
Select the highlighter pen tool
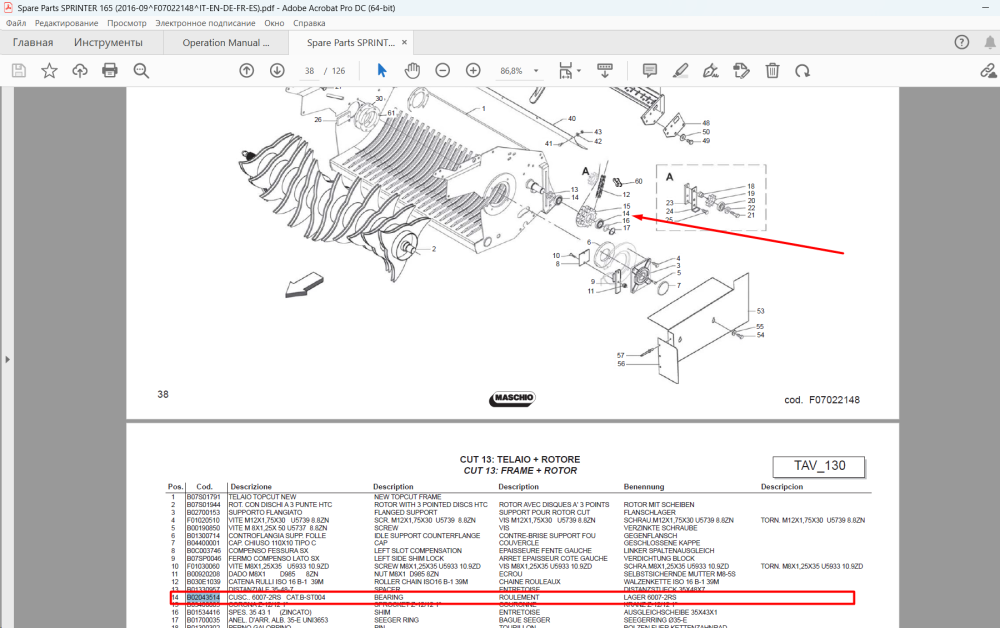(x=680, y=70)
